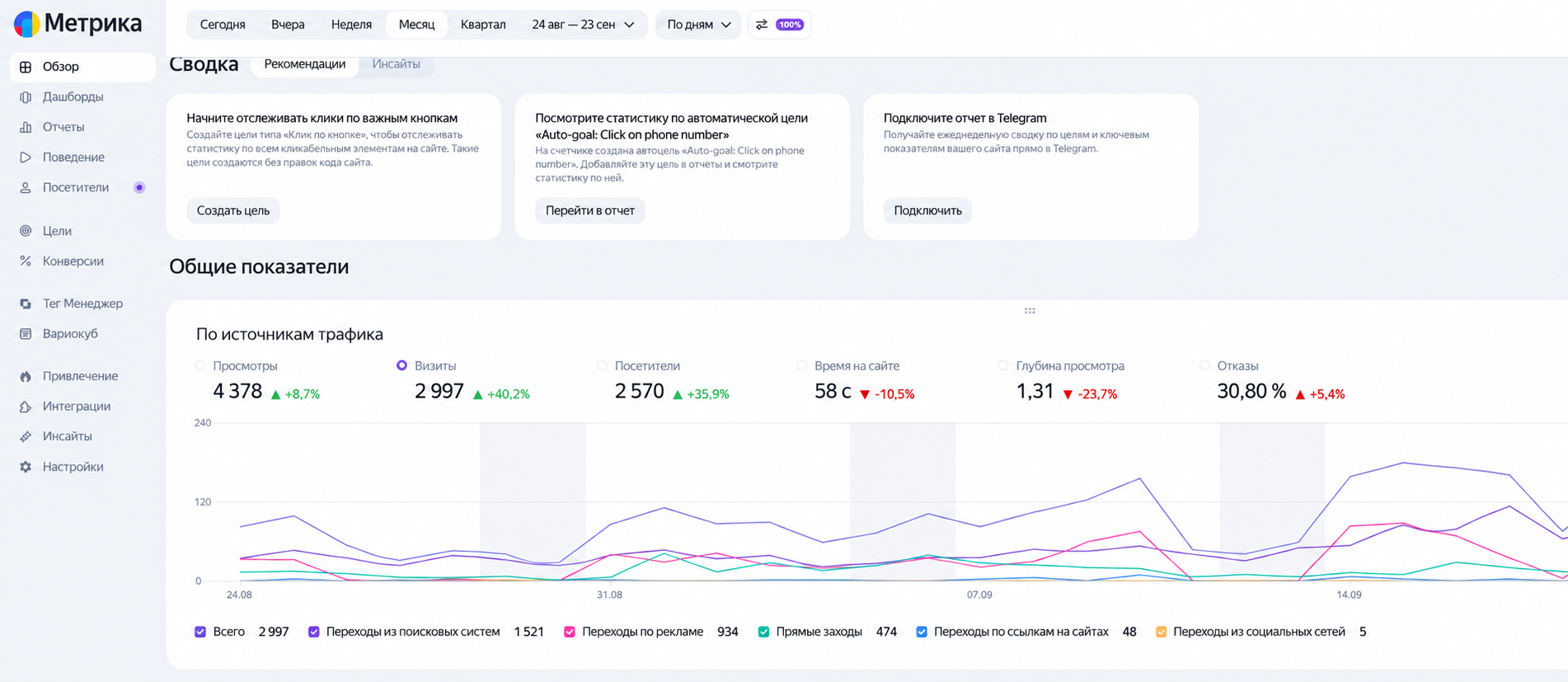
Task: Click the Поведение play icon
Action: [26, 158]
